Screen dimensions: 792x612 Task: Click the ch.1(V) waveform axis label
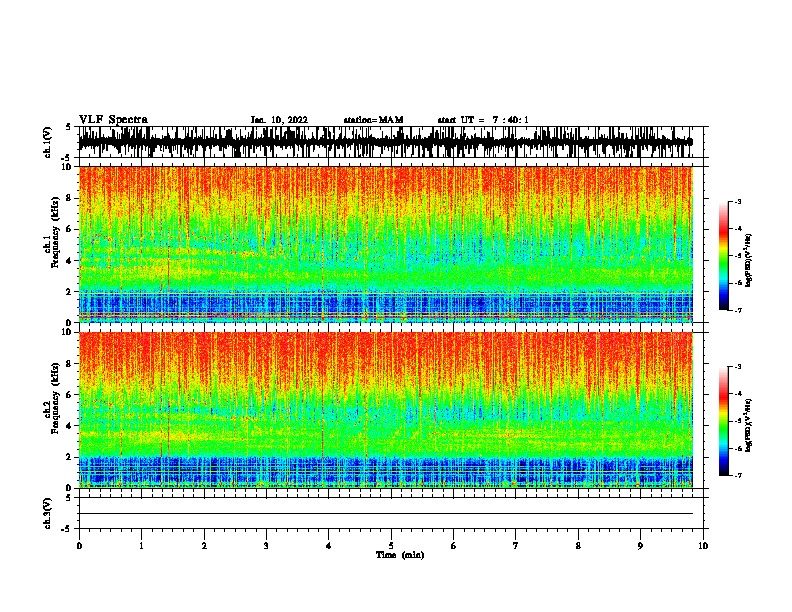click(48, 142)
